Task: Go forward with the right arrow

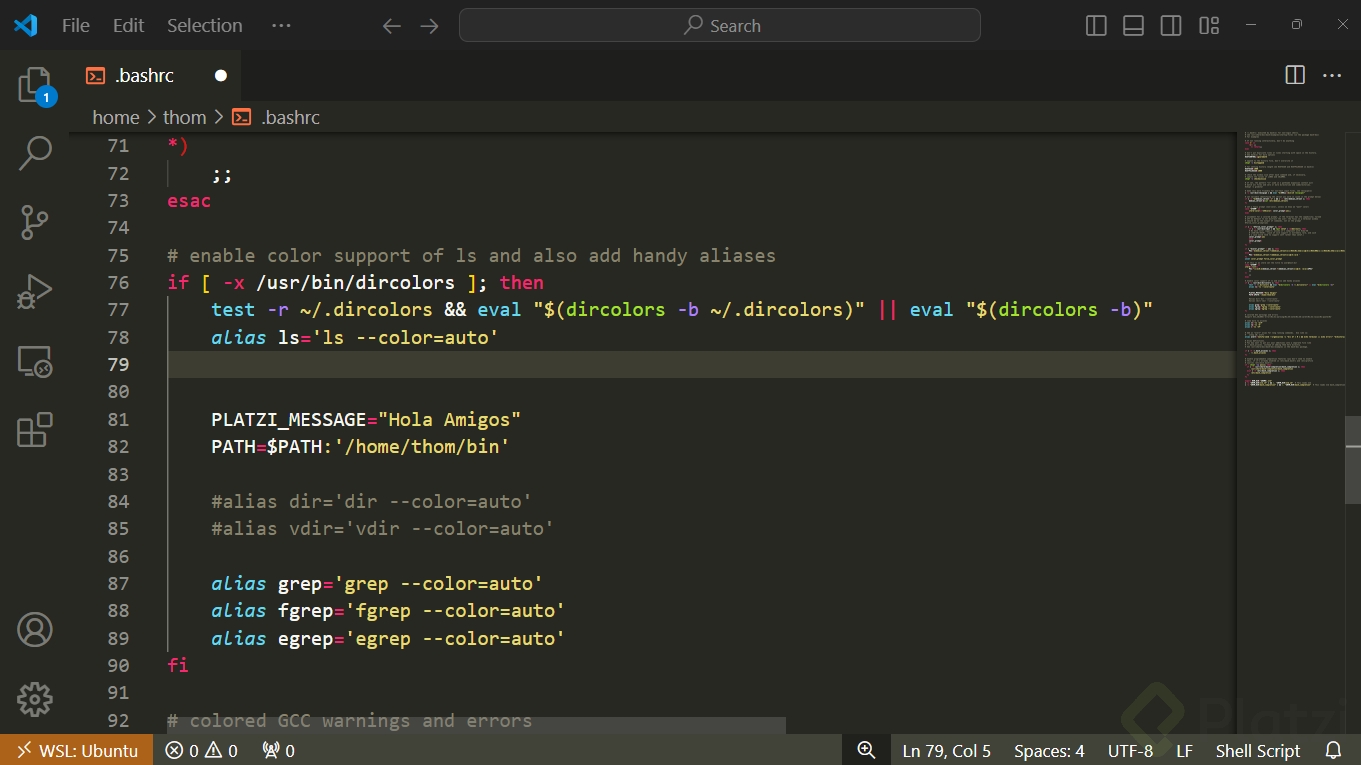Action: [430, 26]
